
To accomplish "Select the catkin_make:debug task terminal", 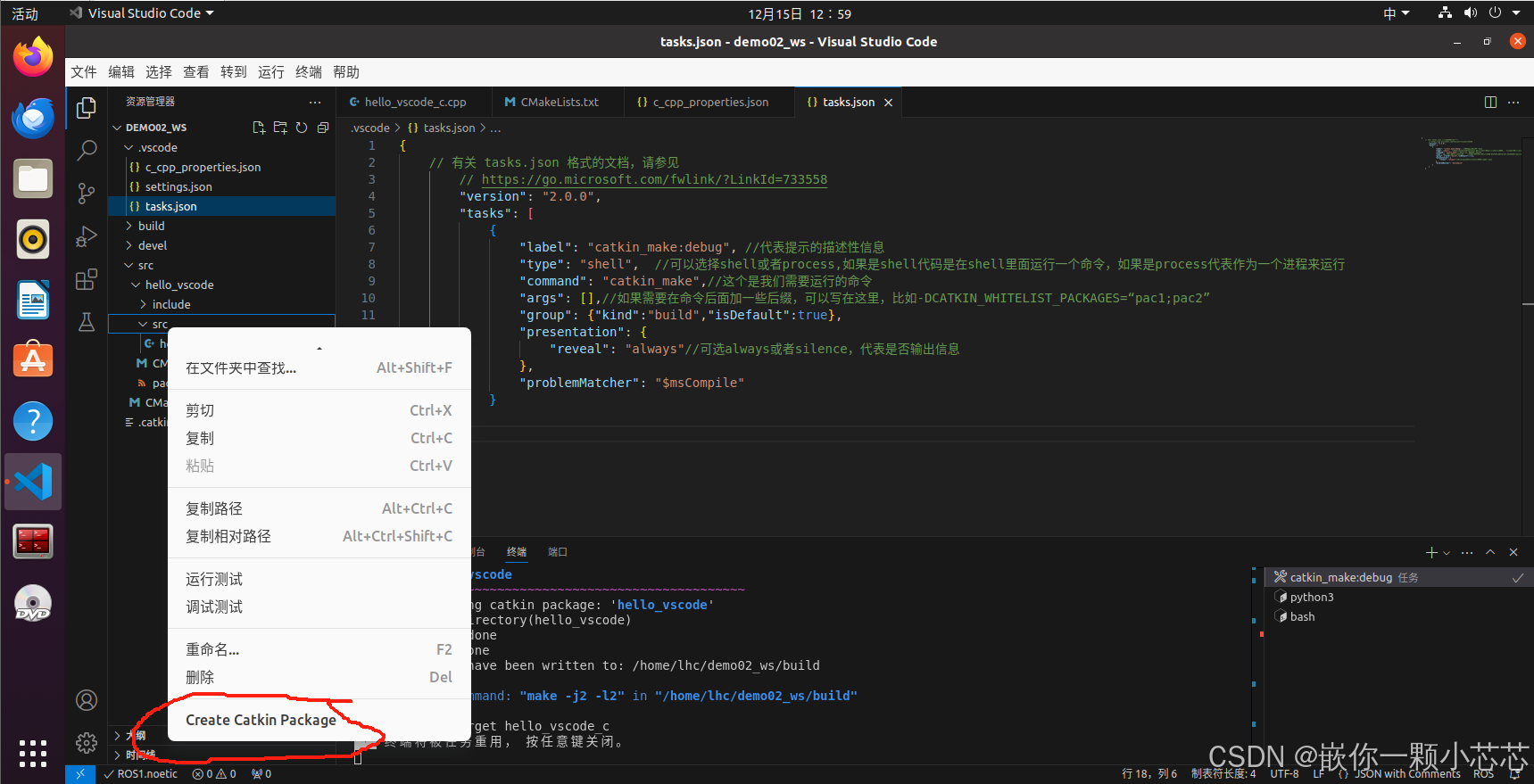I will (x=1397, y=577).
